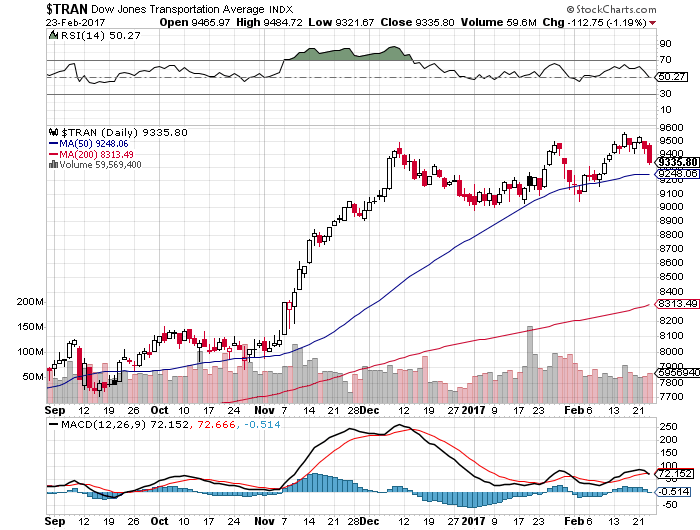
Task: Click the 250 label on MACD axis
Action: [x=668, y=427]
